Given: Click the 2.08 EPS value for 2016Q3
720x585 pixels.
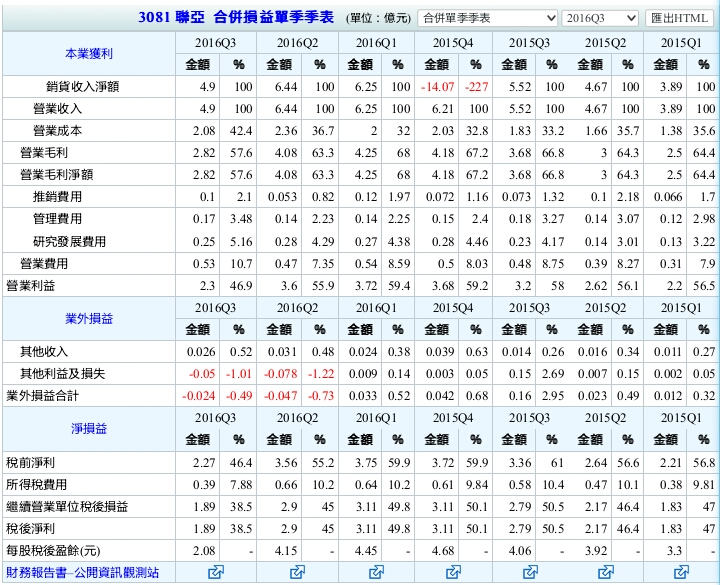Looking at the screenshot, I should point(204,551).
